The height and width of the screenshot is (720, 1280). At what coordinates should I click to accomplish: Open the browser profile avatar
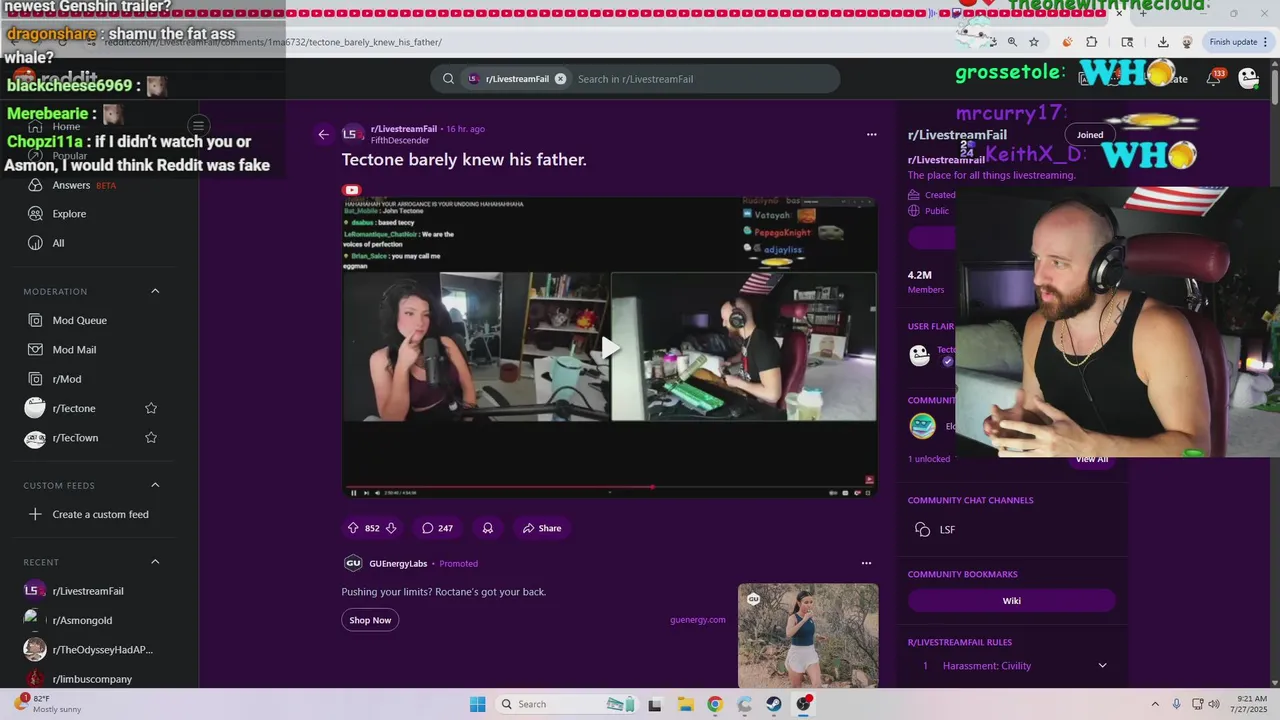click(x=1187, y=42)
